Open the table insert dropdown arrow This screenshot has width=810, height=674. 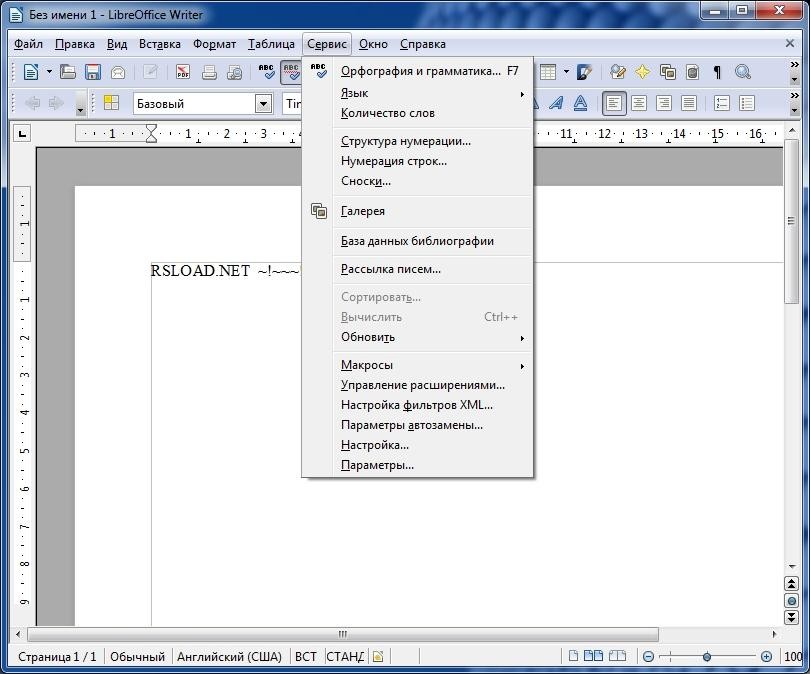567,72
